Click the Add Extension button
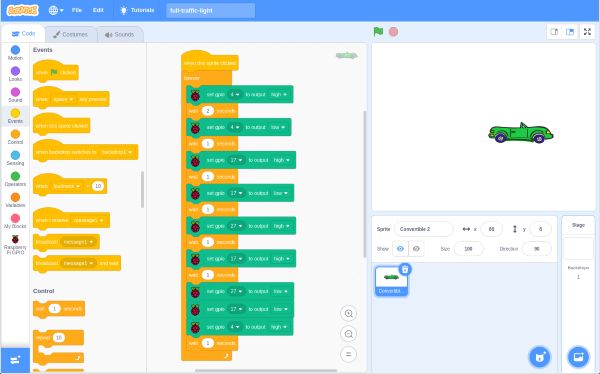600x374 pixels. (x=15, y=360)
